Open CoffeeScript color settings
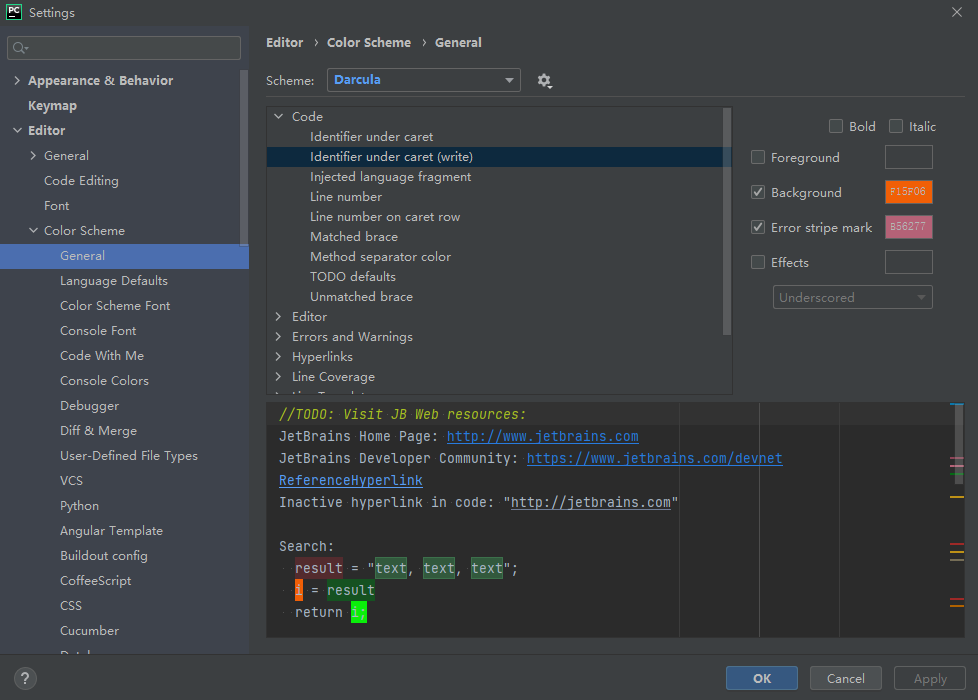The image size is (978, 700). tap(95, 580)
